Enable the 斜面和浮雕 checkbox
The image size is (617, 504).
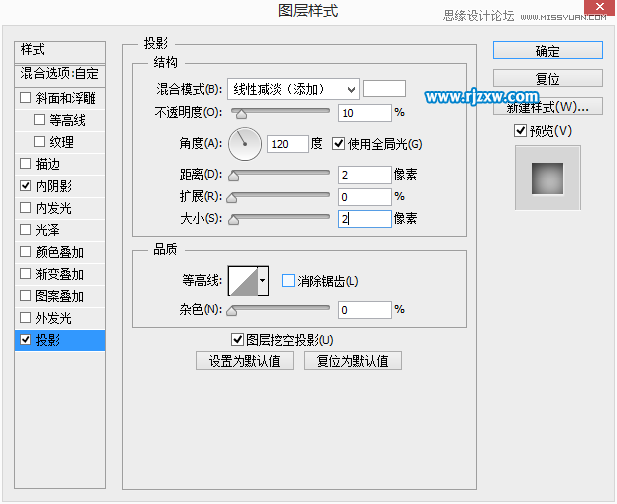tap(26, 98)
